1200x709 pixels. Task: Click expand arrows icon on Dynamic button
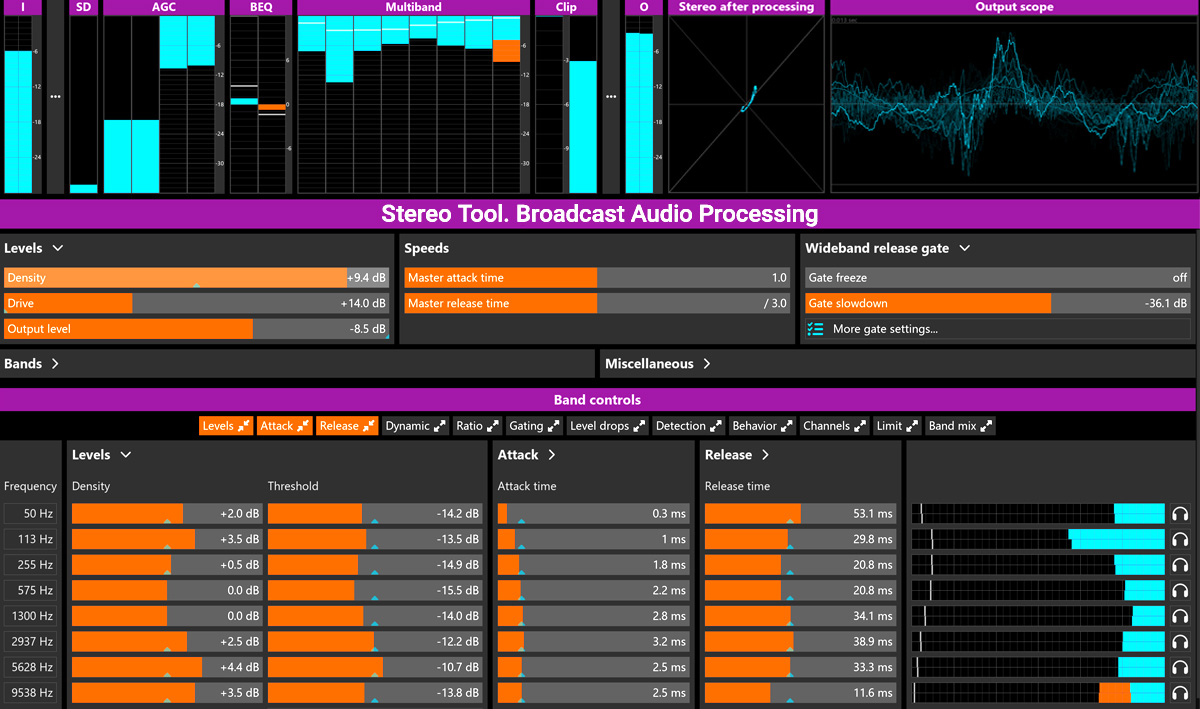[x=439, y=426]
